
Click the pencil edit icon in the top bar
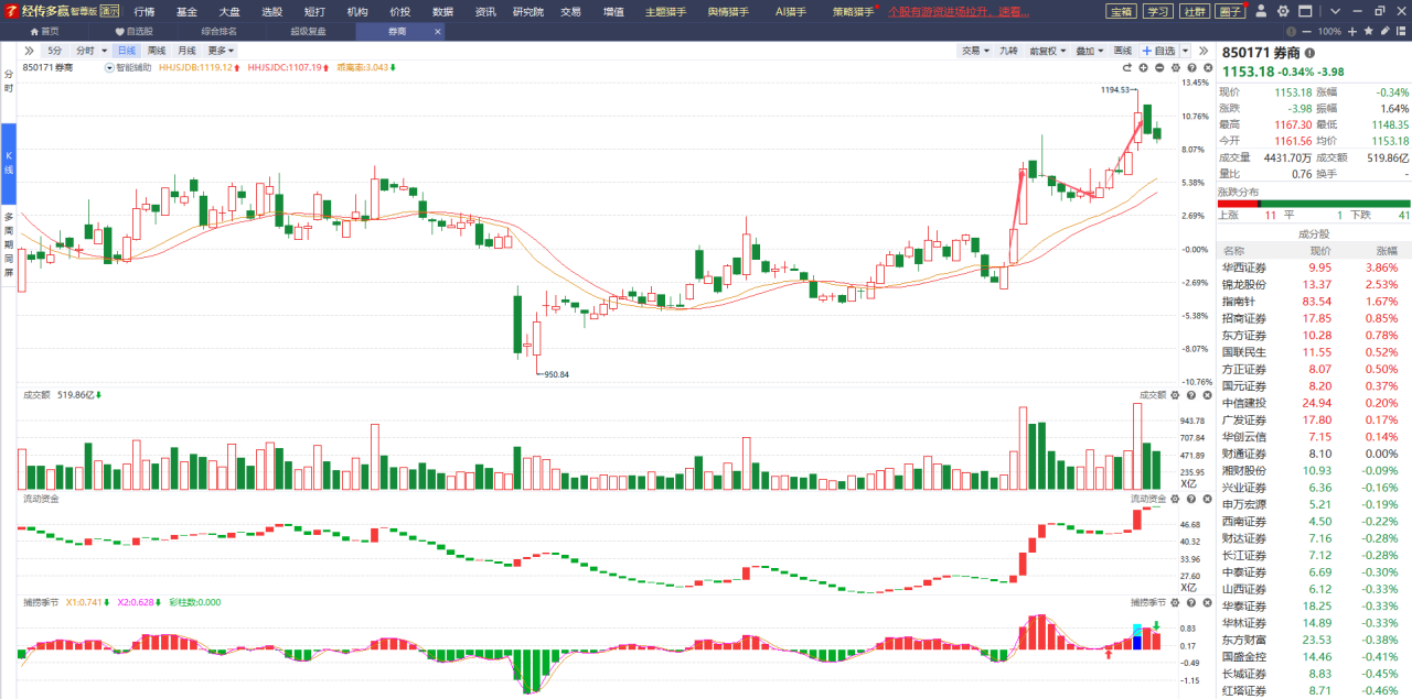(1385, 31)
